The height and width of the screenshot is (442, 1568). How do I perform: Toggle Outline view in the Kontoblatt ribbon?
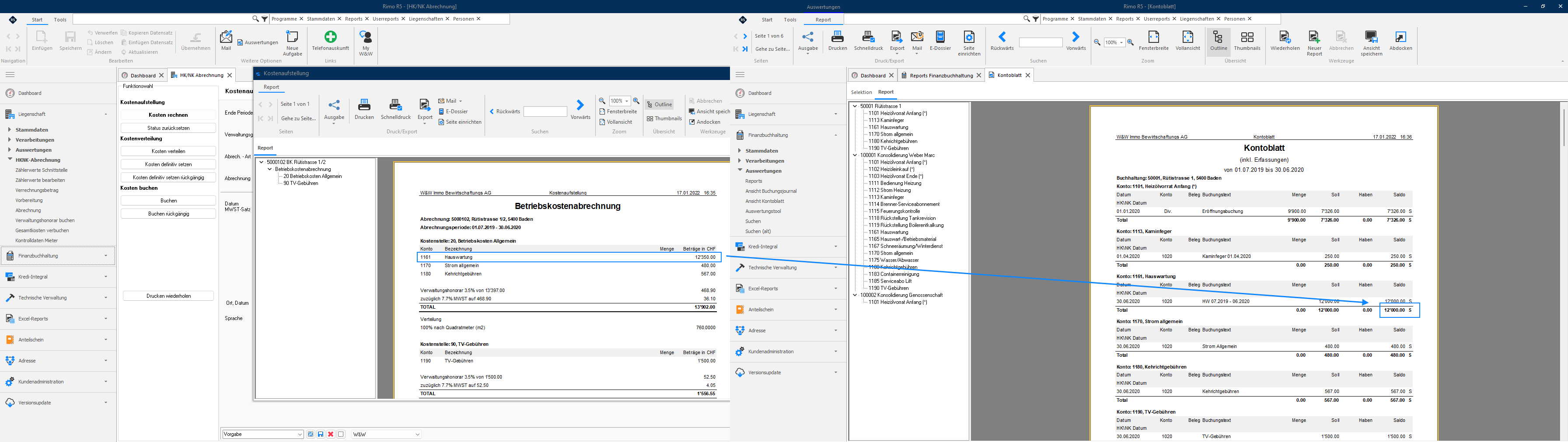pyautogui.click(x=1219, y=41)
